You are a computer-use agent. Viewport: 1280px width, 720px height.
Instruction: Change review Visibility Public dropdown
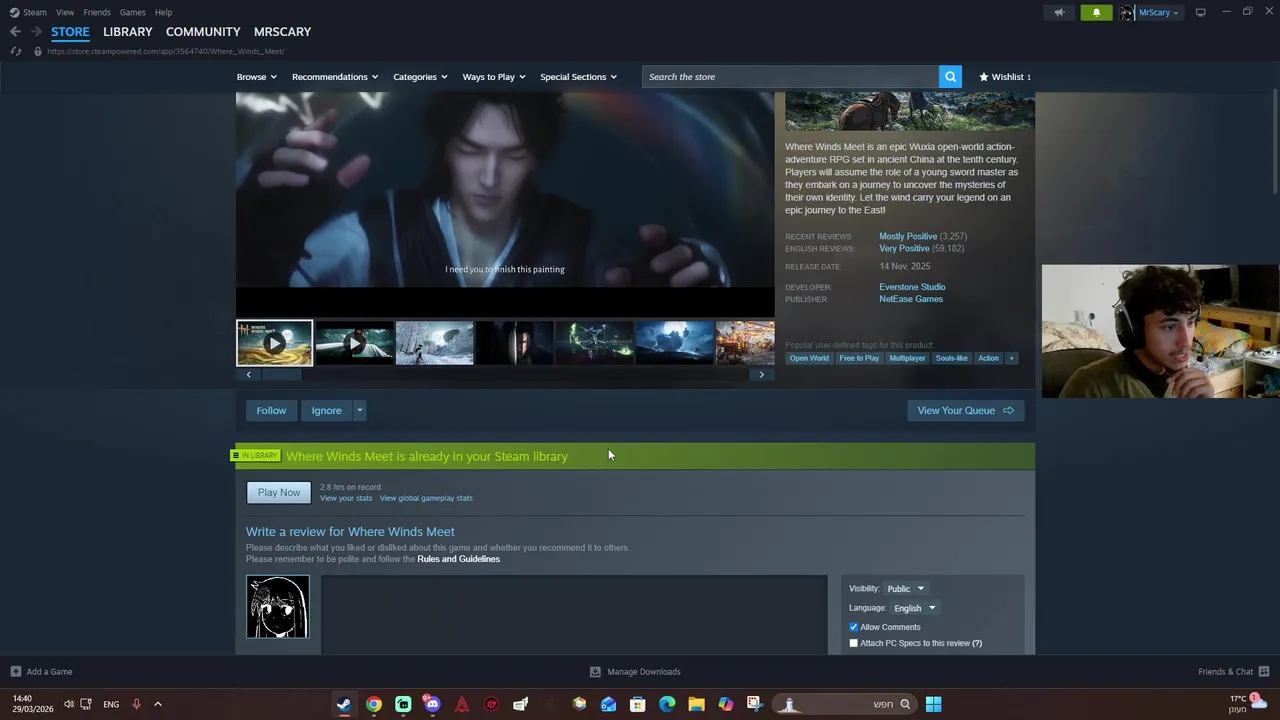(x=906, y=589)
